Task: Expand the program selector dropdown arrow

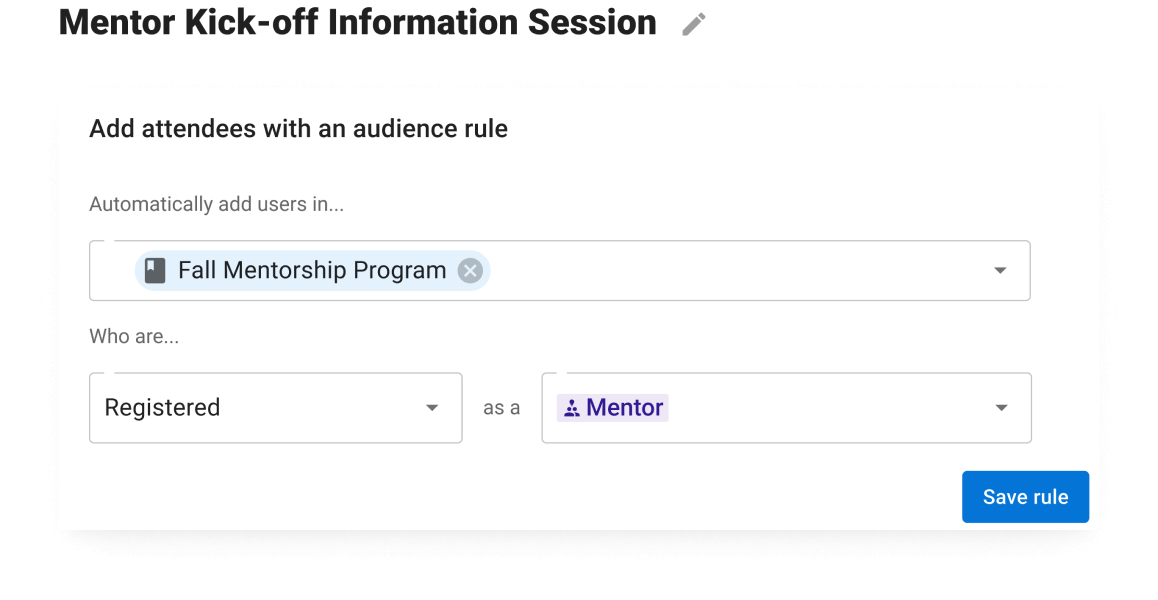Action: click(1000, 270)
